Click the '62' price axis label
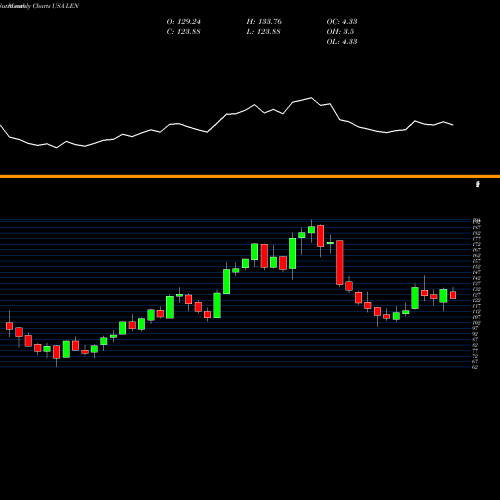 tap(475, 367)
